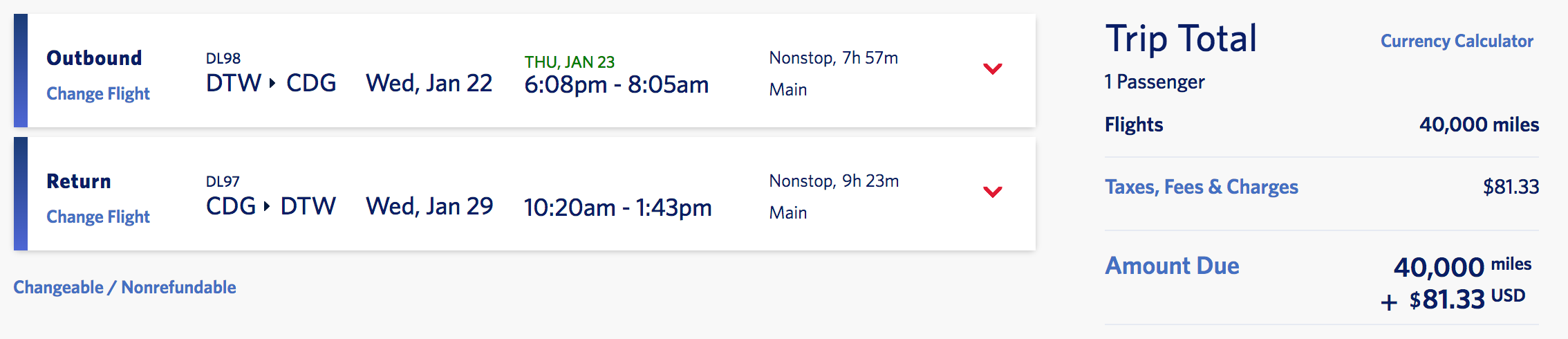This screenshot has height=339, width=1568.
Task: Click the Nonstop, 7h 57m duration text
Action: pyautogui.click(x=833, y=58)
